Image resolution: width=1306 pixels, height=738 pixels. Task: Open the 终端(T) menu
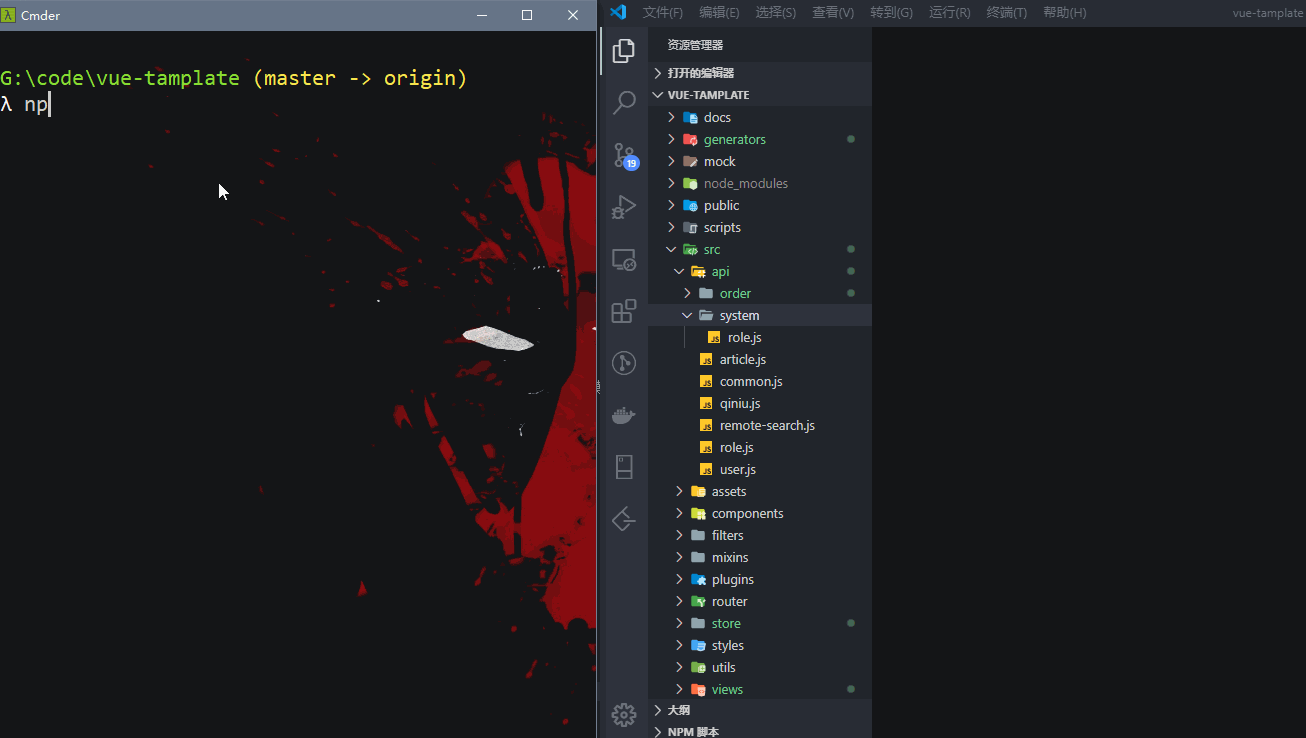point(1007,13)
